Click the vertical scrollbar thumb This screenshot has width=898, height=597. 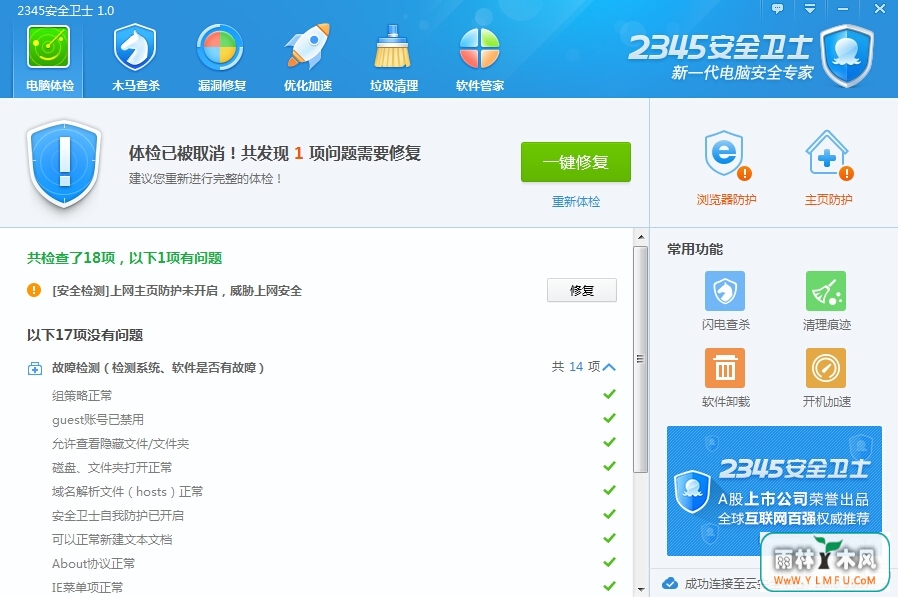pos(641,359)
